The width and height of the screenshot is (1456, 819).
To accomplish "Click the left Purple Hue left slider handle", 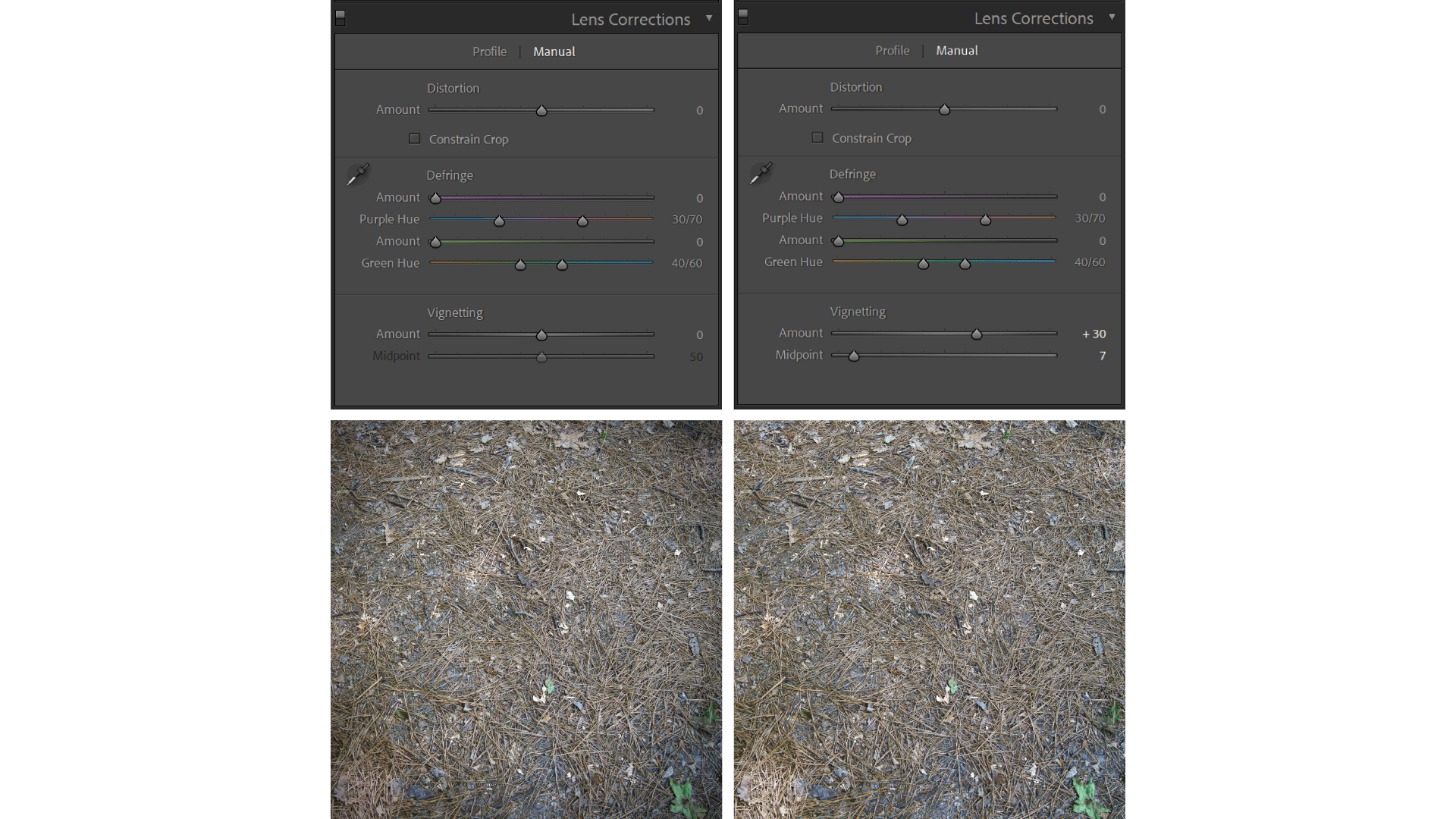I will pyautogui.click(x=499, y=221).
